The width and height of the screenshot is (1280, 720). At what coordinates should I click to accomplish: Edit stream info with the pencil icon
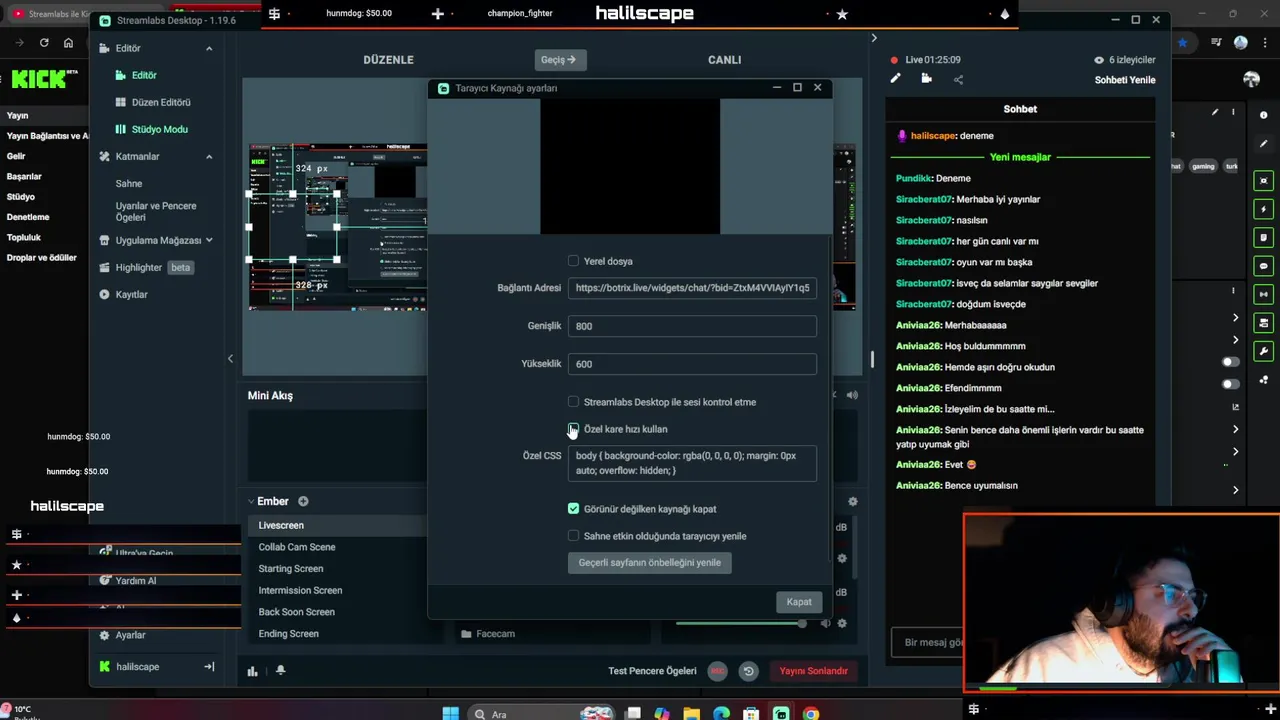[x=896, y=79]
